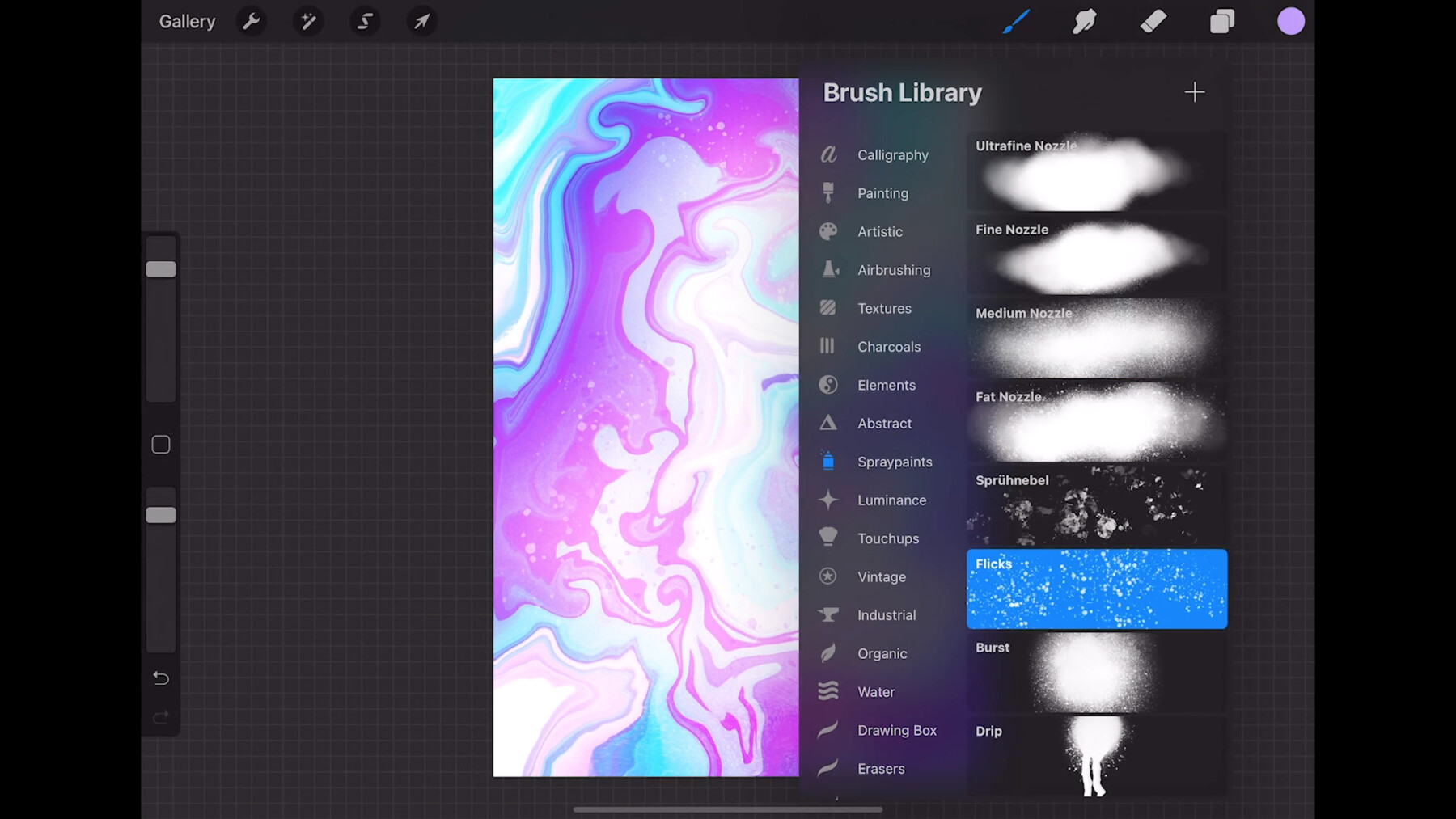Select the Adjustments magic wand icon
Image resolution: width=1456 pixels, height=819 pixels.
308,22
